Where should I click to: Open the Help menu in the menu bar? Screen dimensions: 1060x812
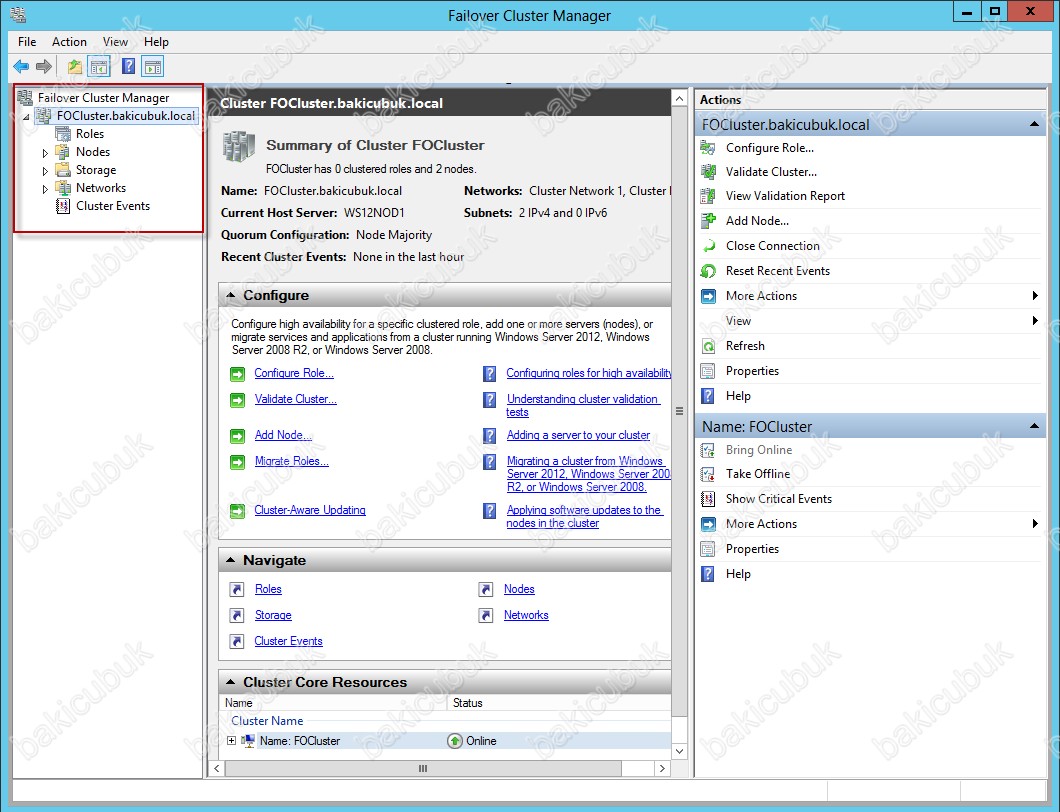(156, 42)
